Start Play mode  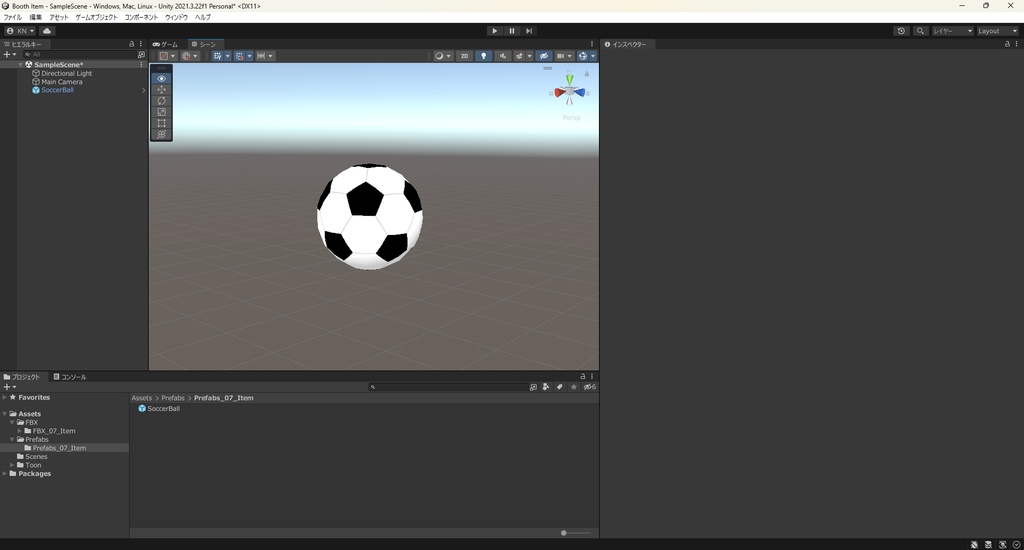[494, 31]
